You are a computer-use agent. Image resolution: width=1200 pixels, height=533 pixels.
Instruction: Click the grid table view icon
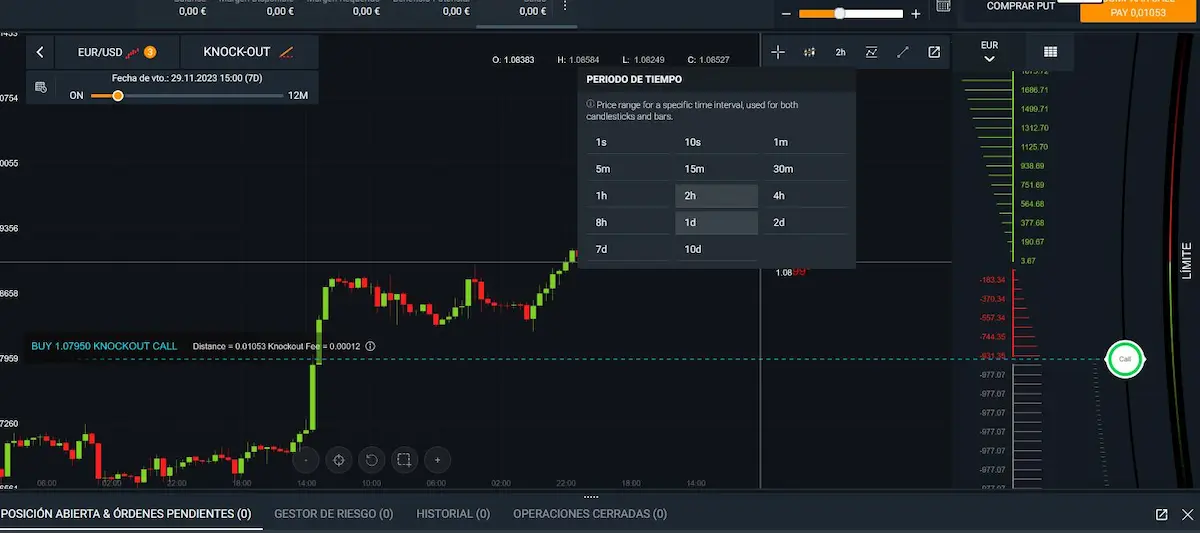pyautogui.click(x=1050, y=52)
